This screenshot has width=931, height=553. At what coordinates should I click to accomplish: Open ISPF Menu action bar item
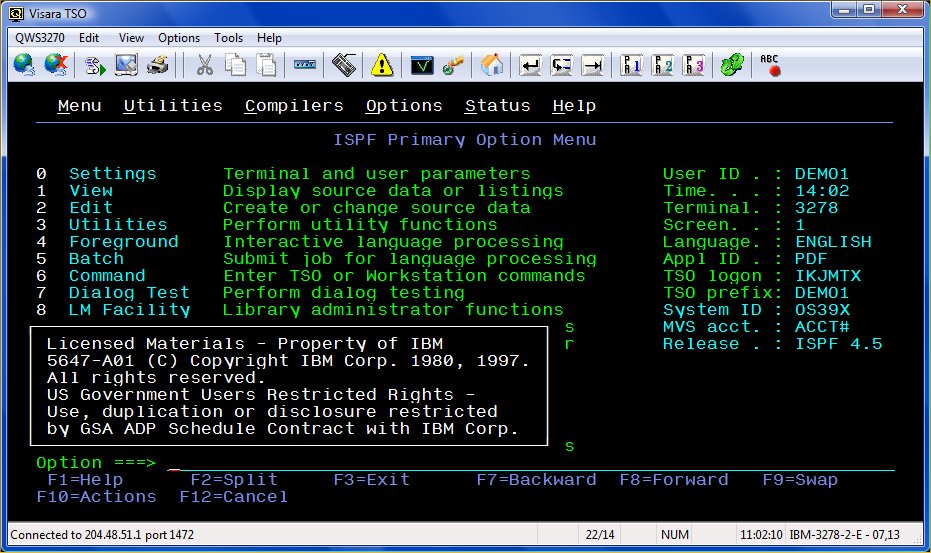coord(80,106)
